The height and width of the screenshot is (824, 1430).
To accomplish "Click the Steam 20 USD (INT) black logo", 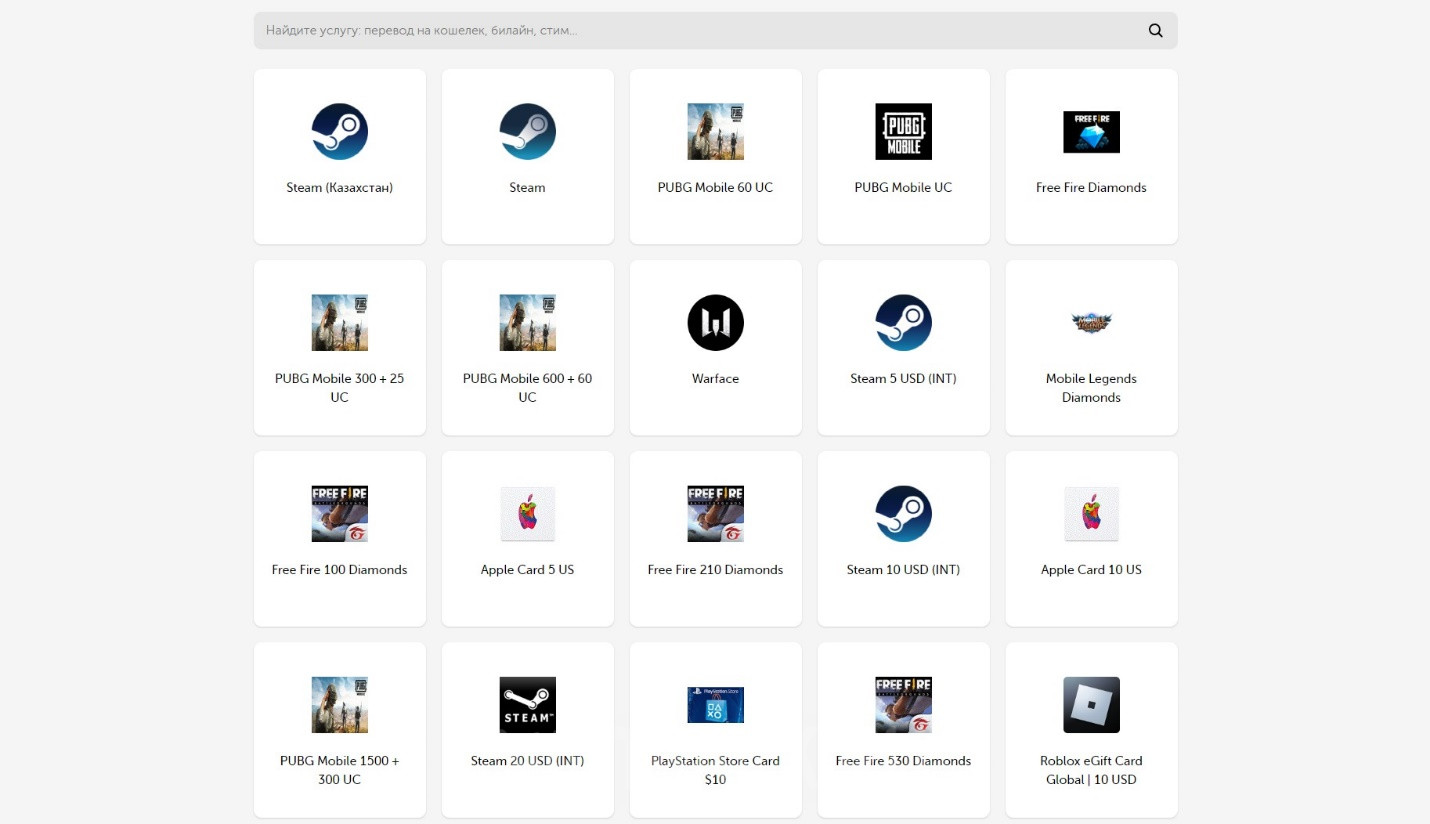I will pos(528,705).
